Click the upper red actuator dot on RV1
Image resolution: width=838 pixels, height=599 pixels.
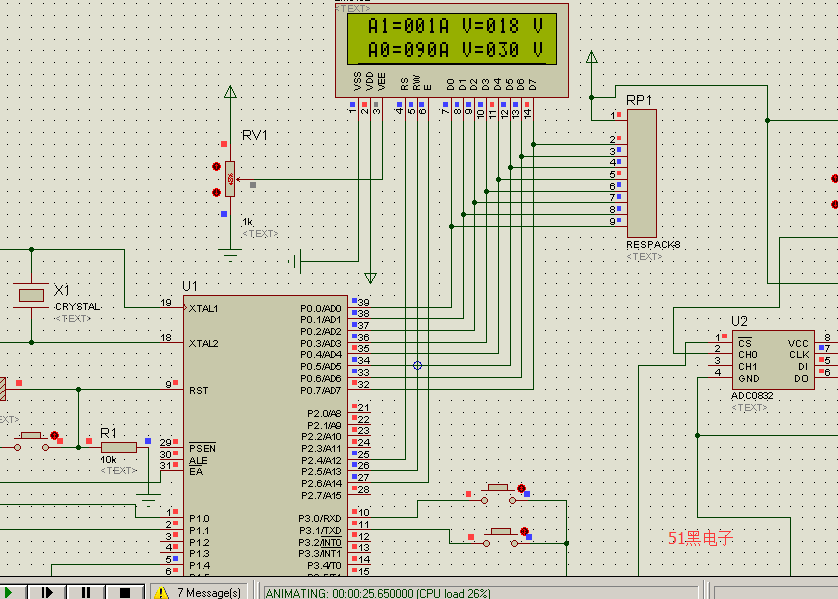click(216, 167)
